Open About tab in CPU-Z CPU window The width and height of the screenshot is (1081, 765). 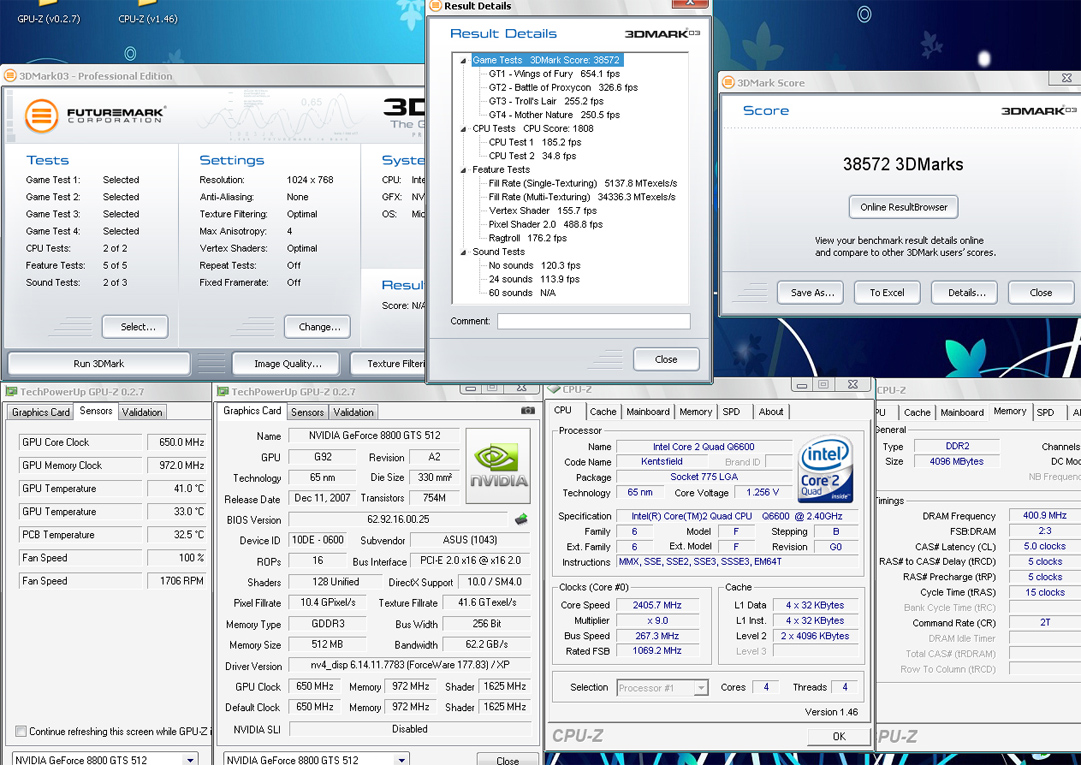pyautogui.click(x=771, y=411)
